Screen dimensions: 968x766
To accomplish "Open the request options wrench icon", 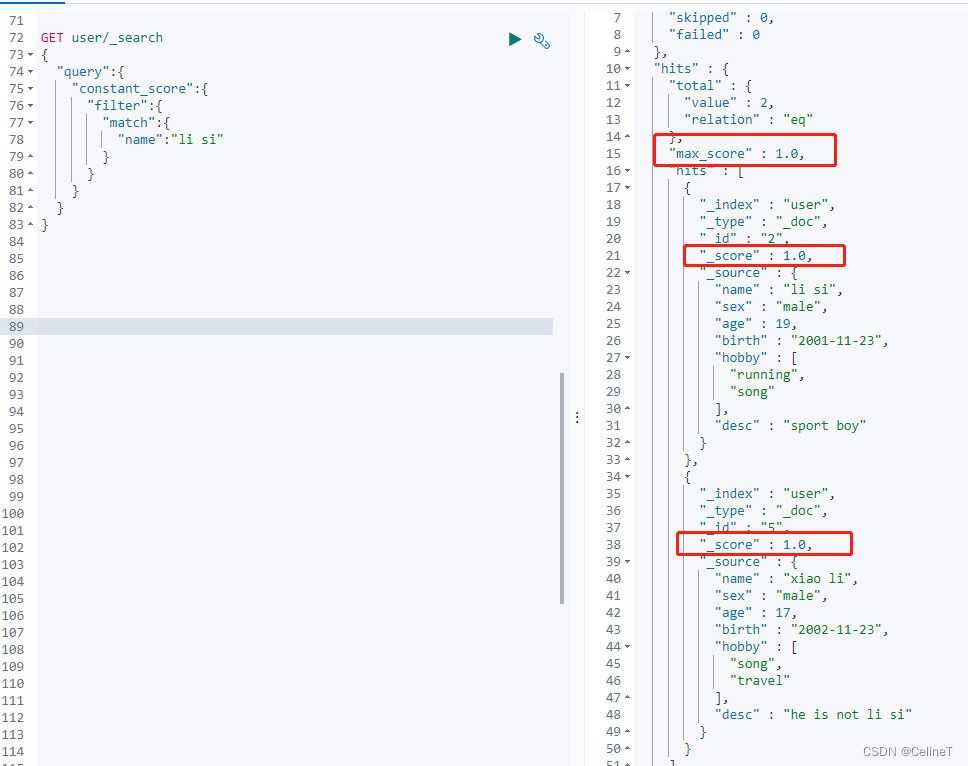I will pos(541,40).
